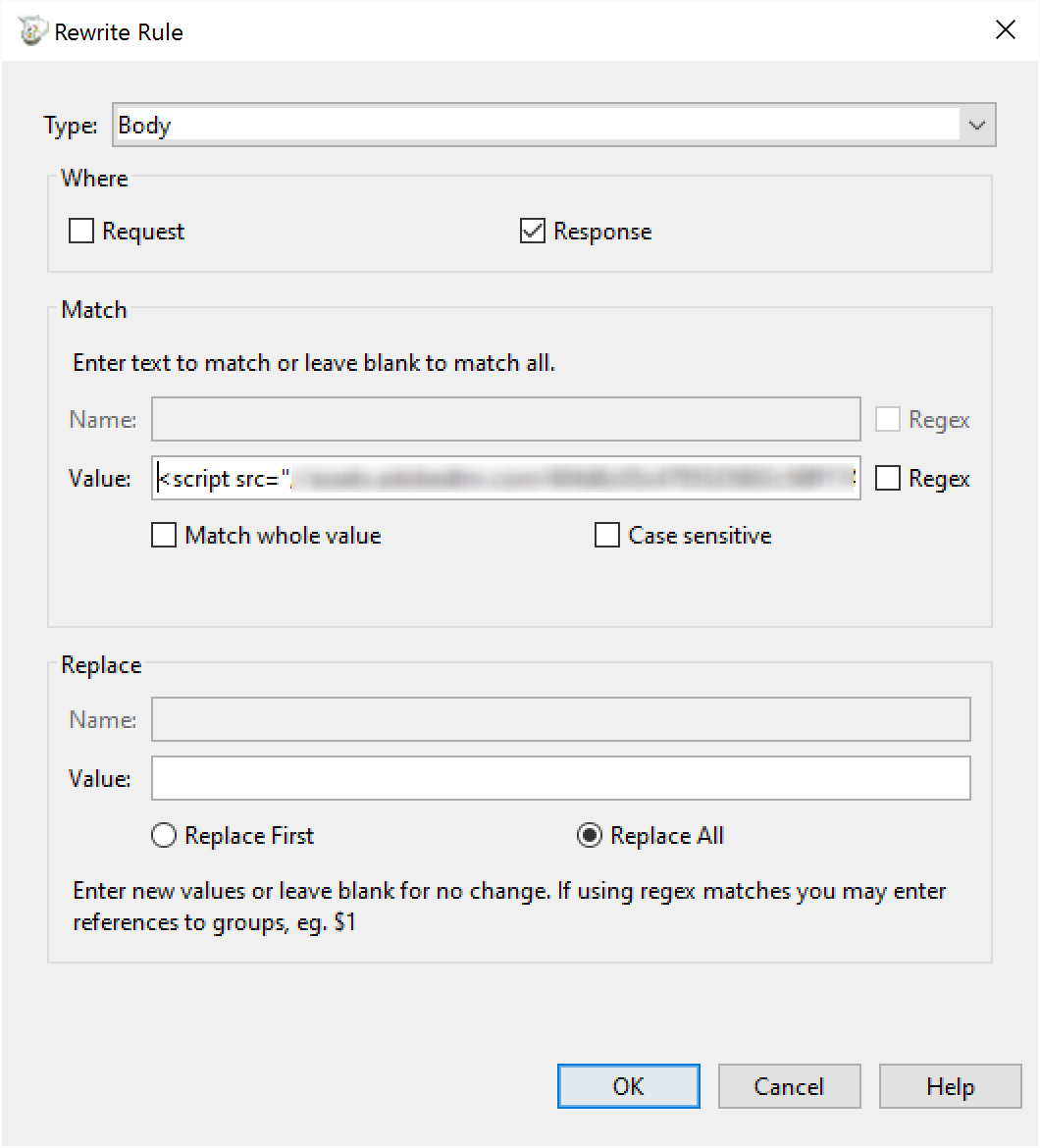This screenshot has height=1148, width=1040.
Task: Turn on Case sensitive matching
Action: coord(607,536)
